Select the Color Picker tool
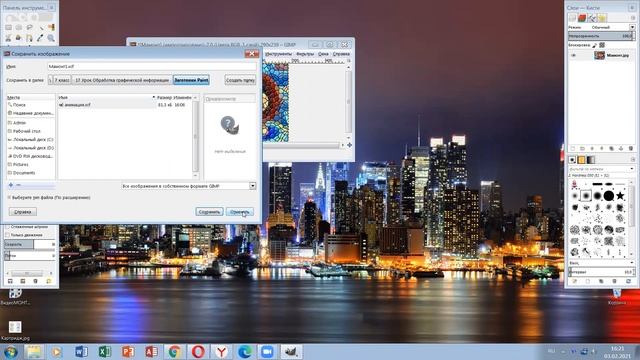The width and height of the screenshot is (640, 360). point(40,38)
